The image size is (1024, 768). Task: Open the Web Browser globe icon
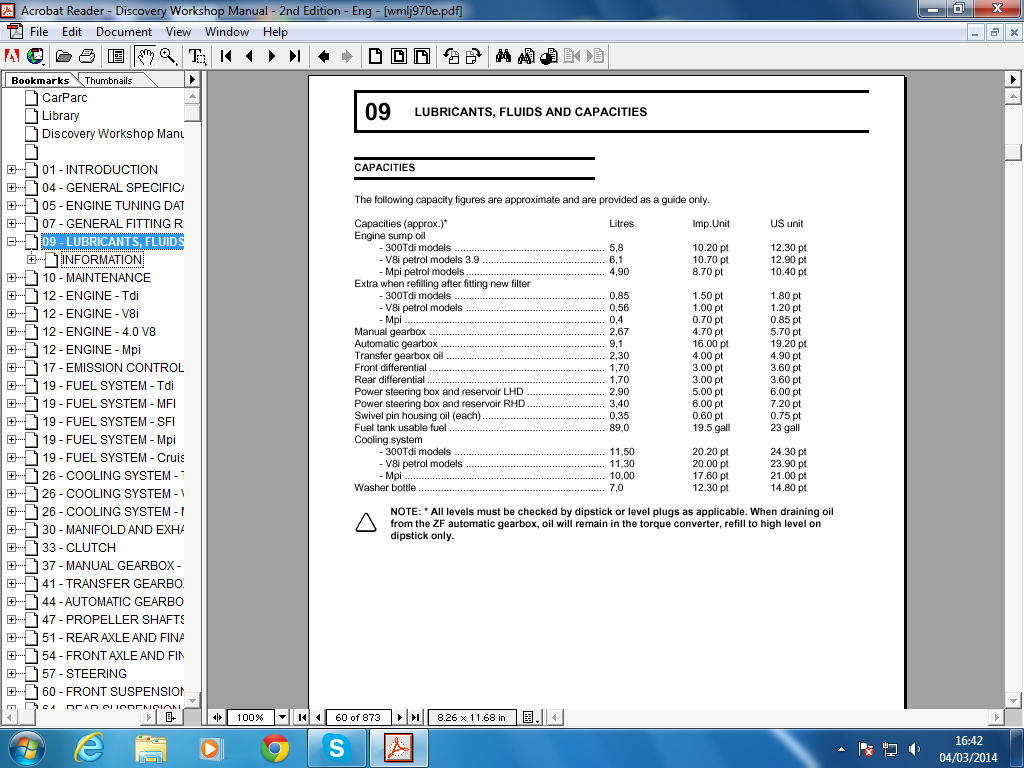[35, 56]
